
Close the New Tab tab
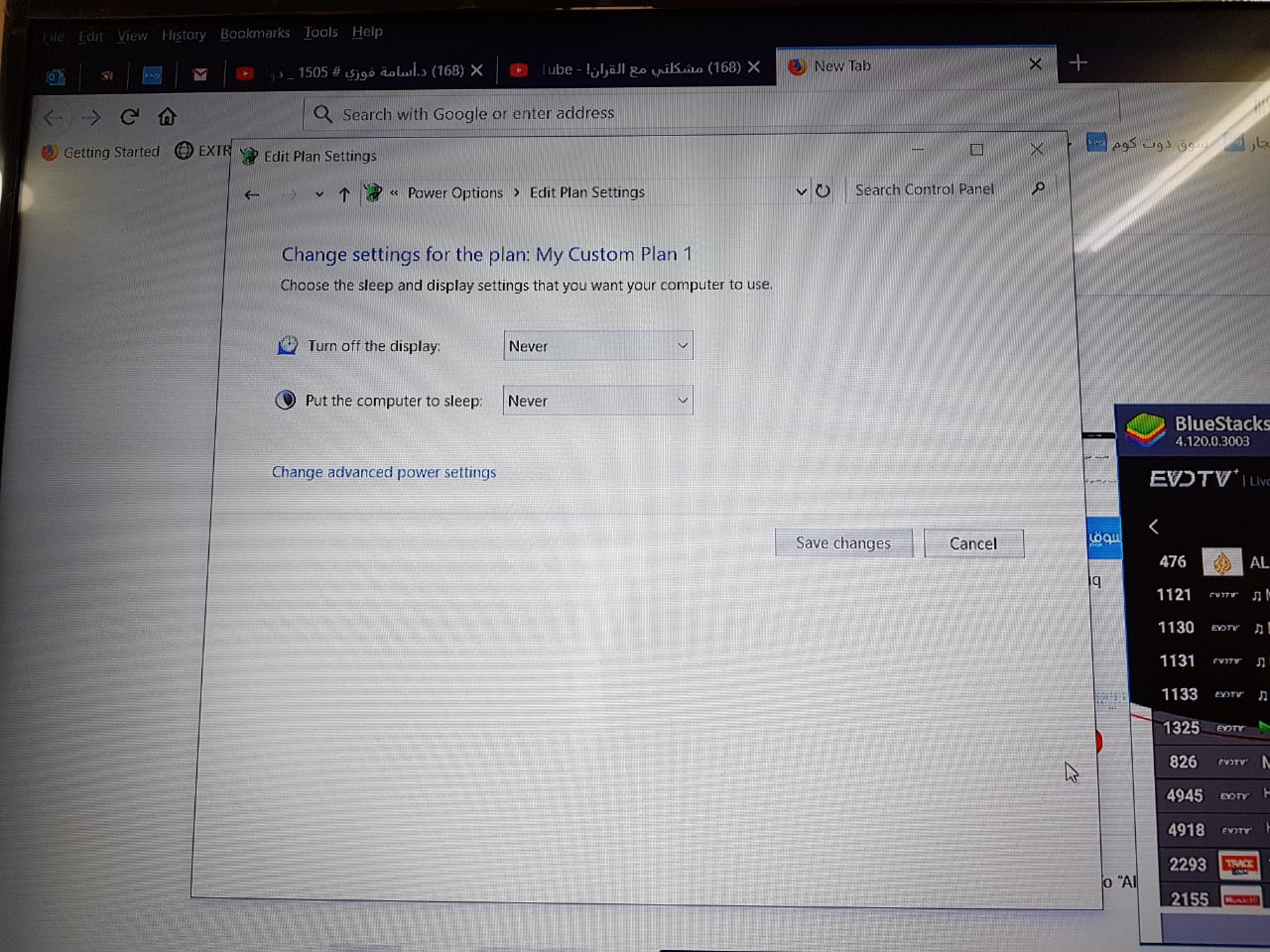pos(1035,64)
